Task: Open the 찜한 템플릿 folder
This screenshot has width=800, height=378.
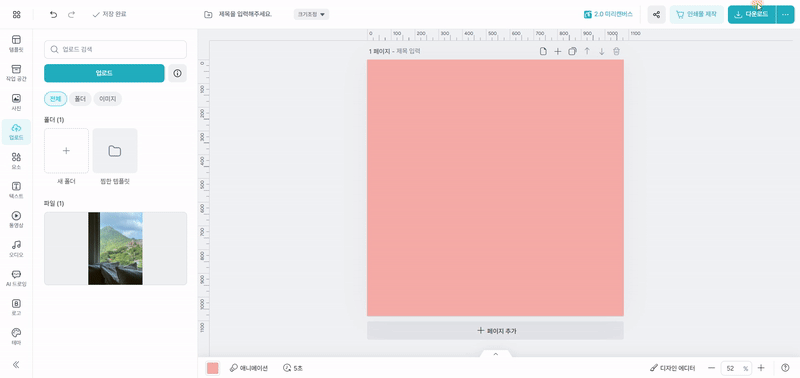Action: [115, 151]
